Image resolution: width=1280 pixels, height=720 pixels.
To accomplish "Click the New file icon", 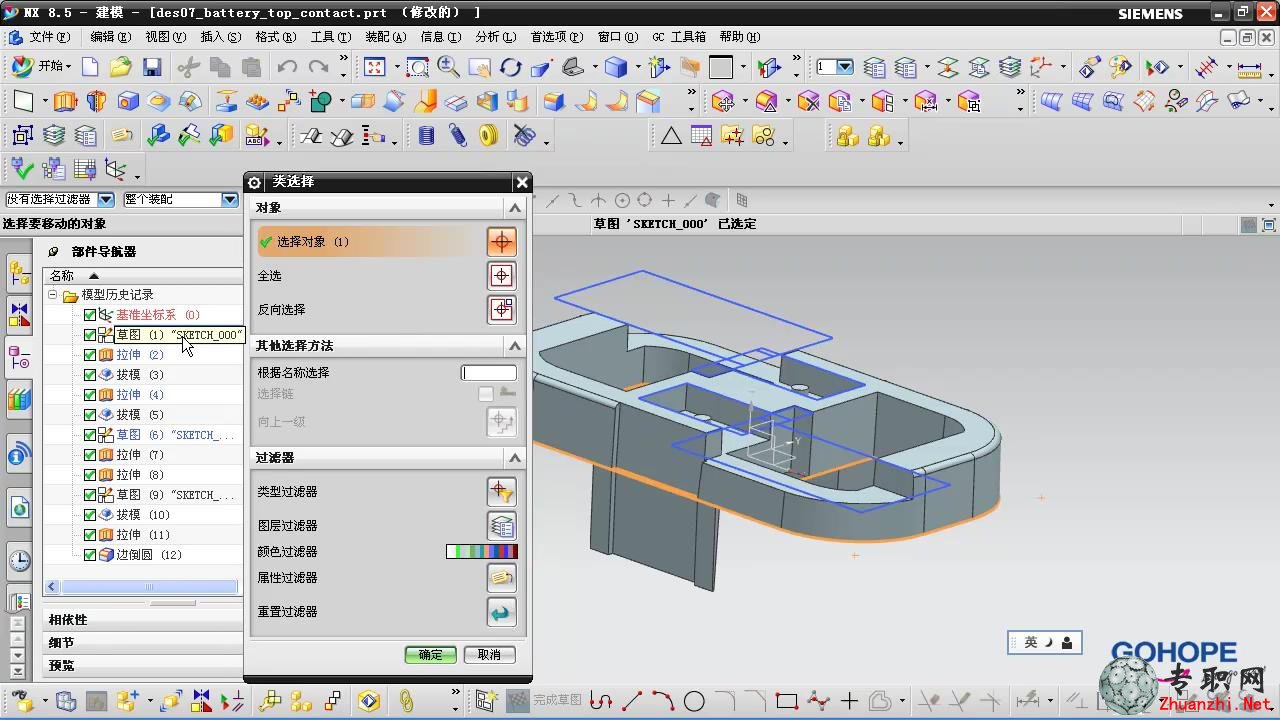I will (90, 67).
